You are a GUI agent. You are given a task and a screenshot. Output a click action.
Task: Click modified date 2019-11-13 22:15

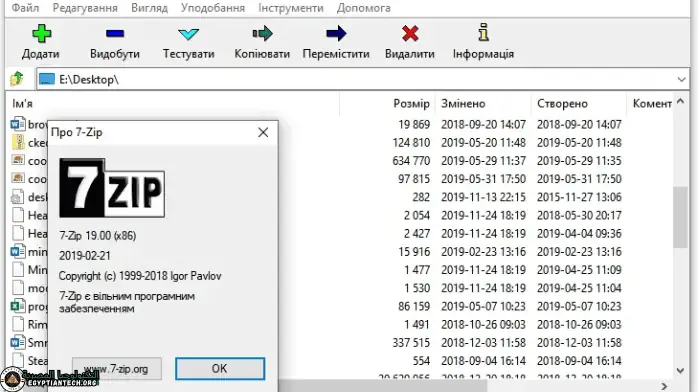(x=483, y=197)
